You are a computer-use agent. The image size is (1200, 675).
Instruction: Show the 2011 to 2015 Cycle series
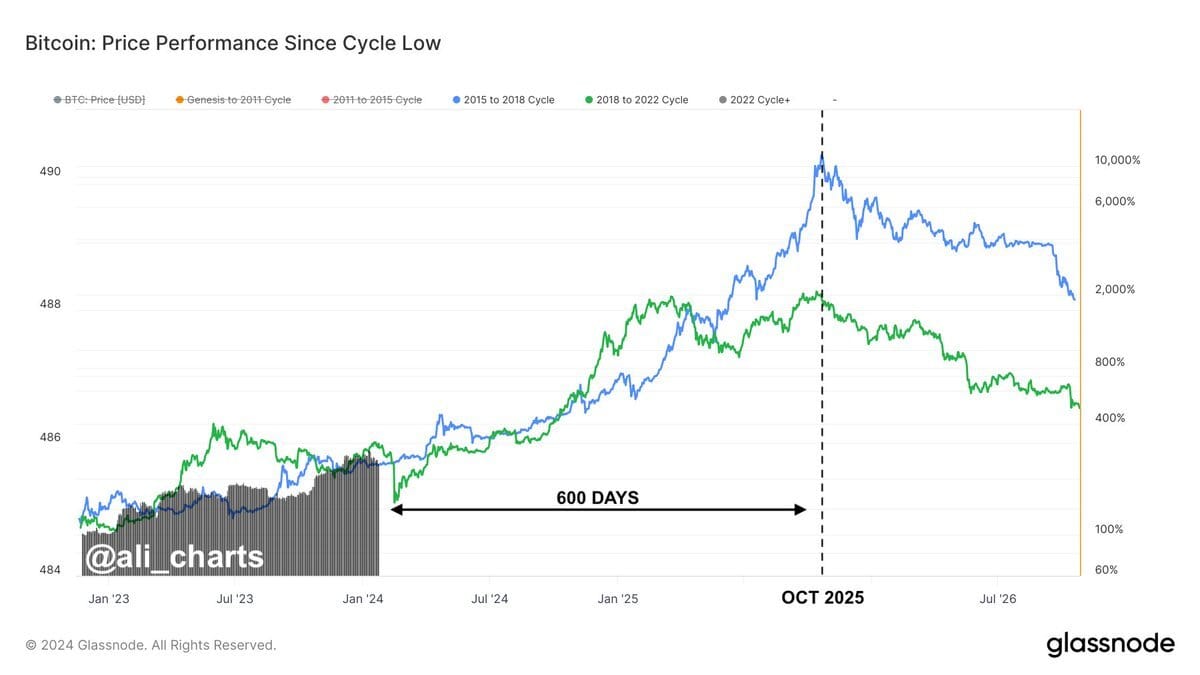371,100
